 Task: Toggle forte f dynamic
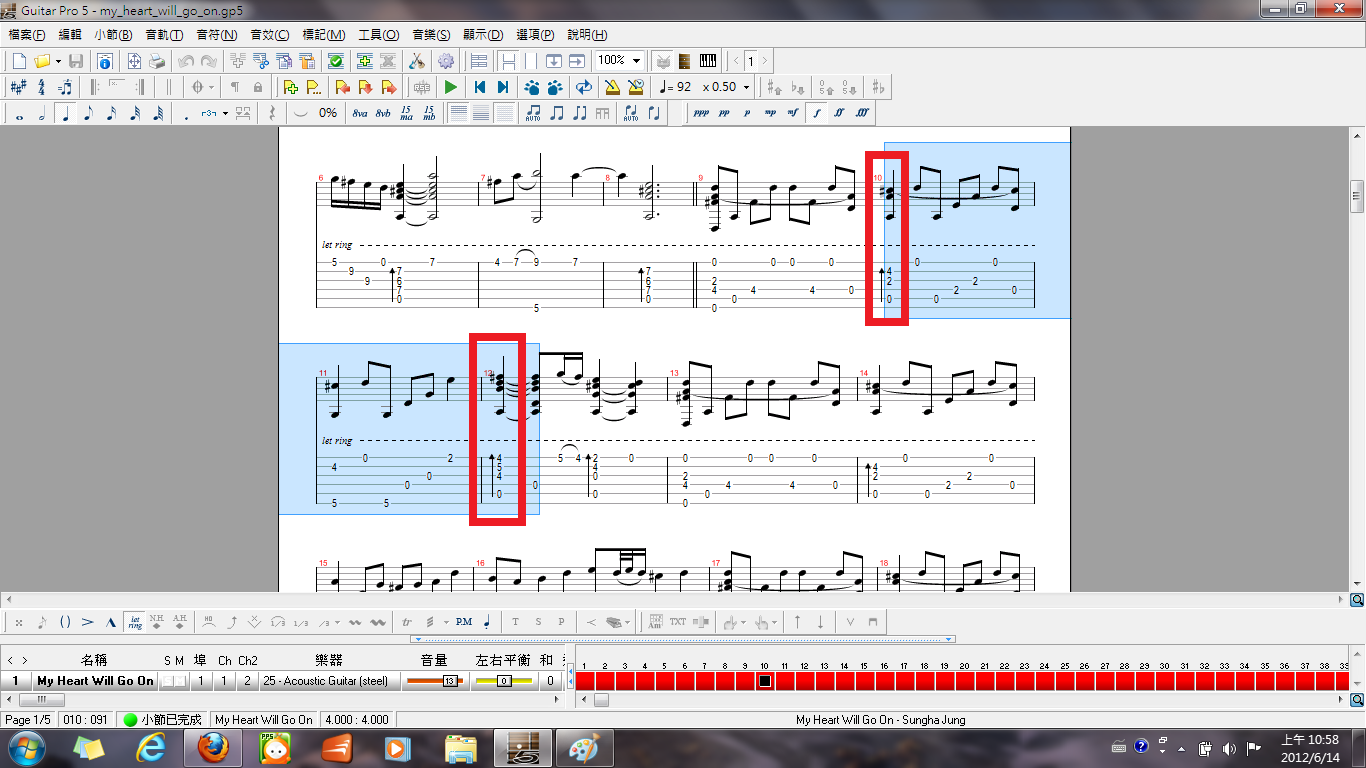(x=816, y=113)
